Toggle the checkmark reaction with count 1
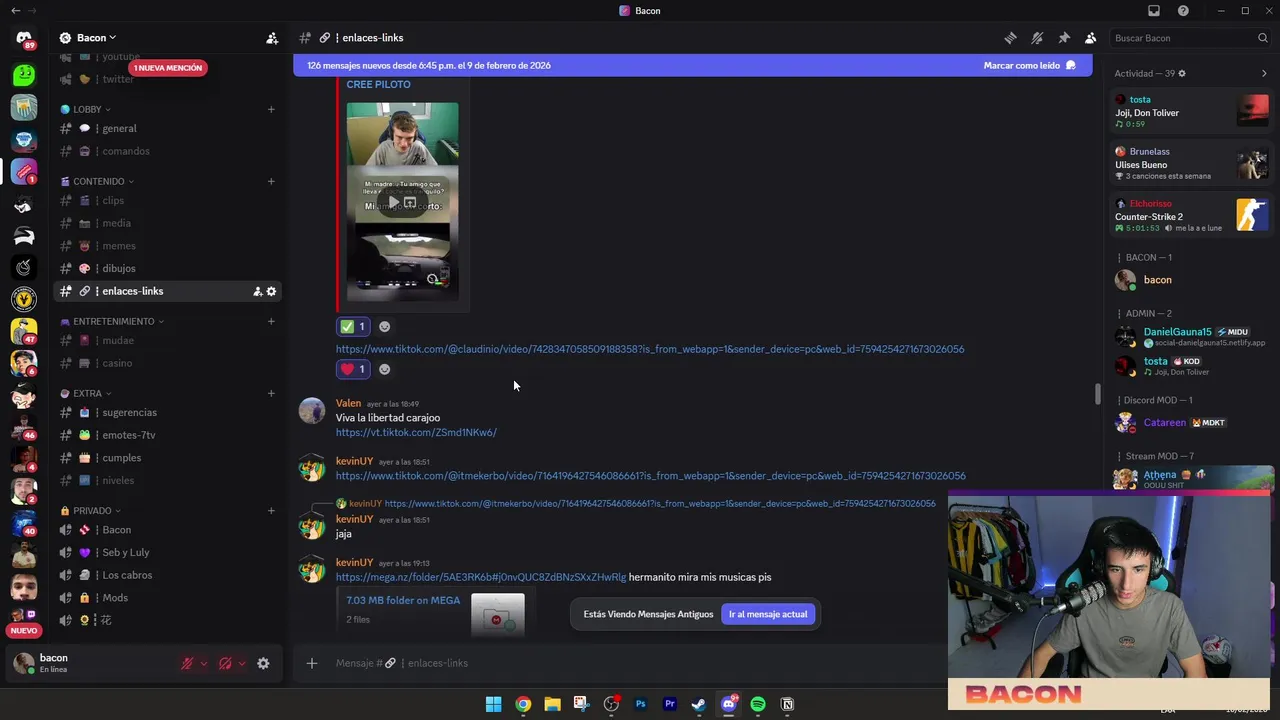Viewport: 1280px width, 720px height. [x=353, y=327]
